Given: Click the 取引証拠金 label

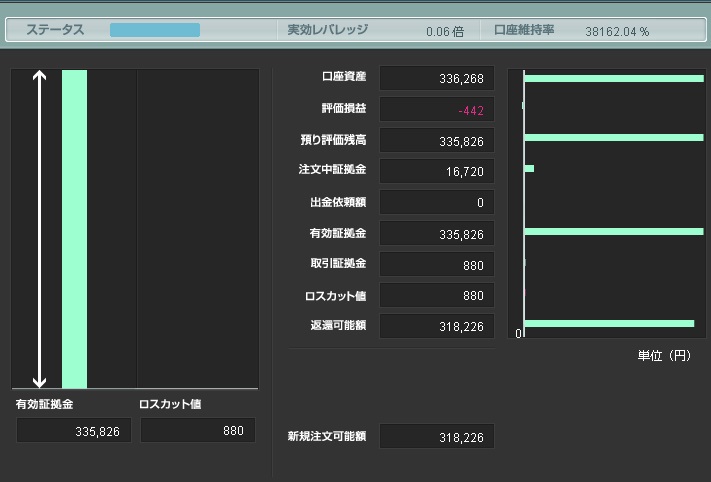Looking at the screenshot, I should 338,263.
